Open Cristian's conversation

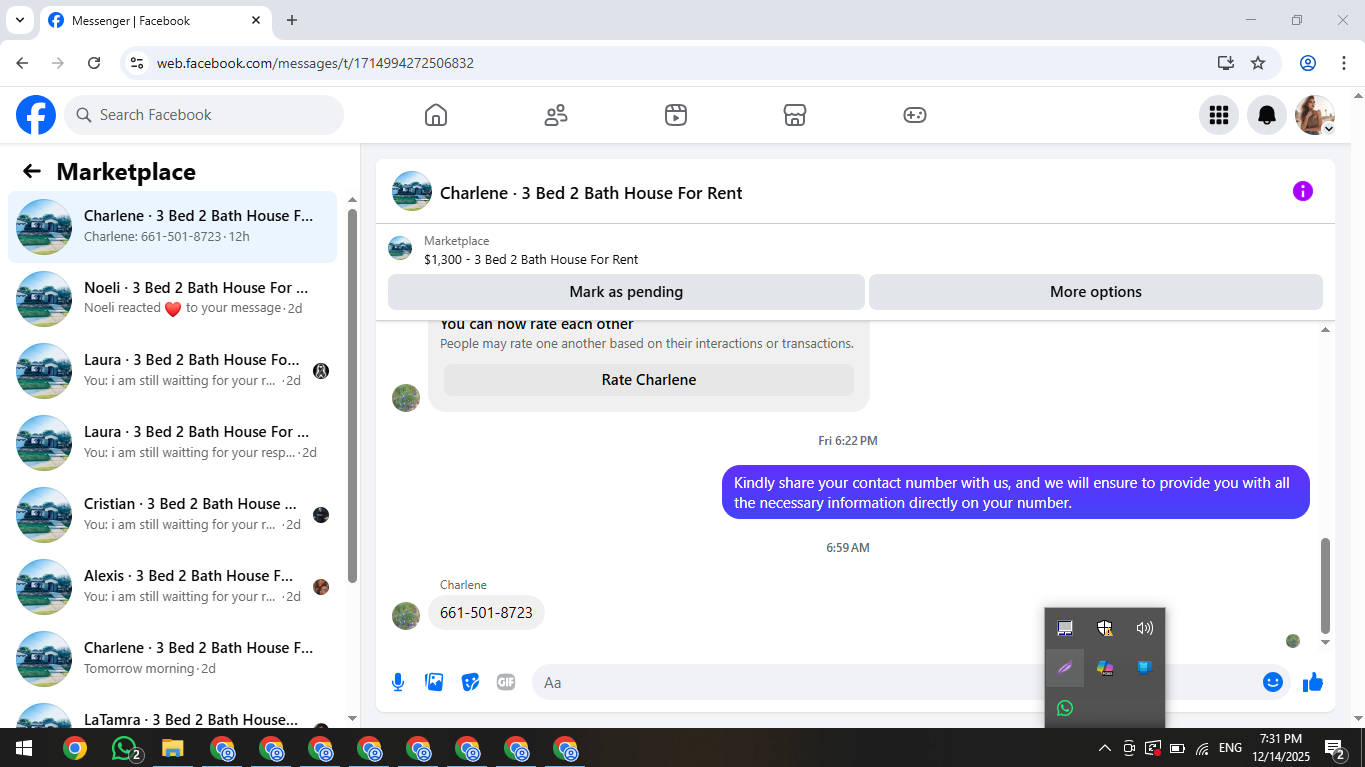[x=172, y=515]
